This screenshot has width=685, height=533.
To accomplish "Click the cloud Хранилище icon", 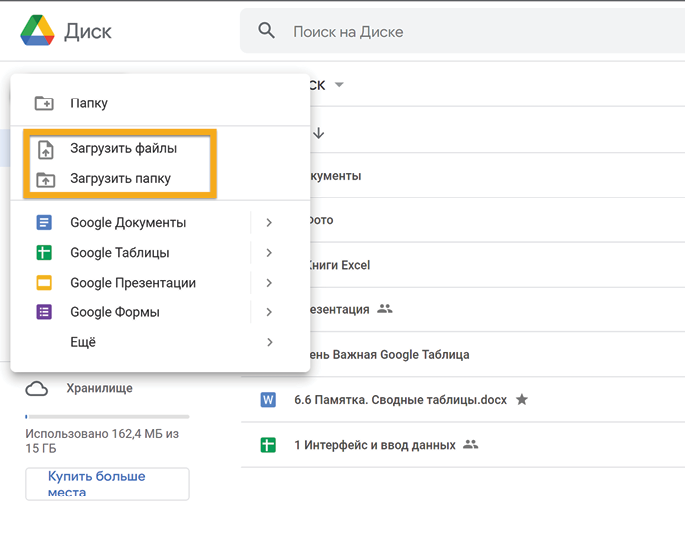I will coord(37,388).
